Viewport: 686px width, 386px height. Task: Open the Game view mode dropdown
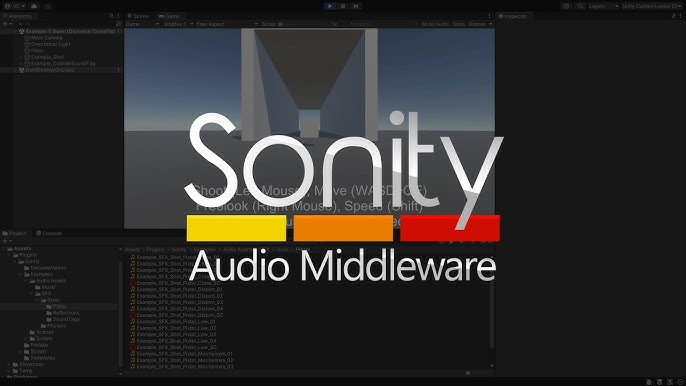(142, 24)
